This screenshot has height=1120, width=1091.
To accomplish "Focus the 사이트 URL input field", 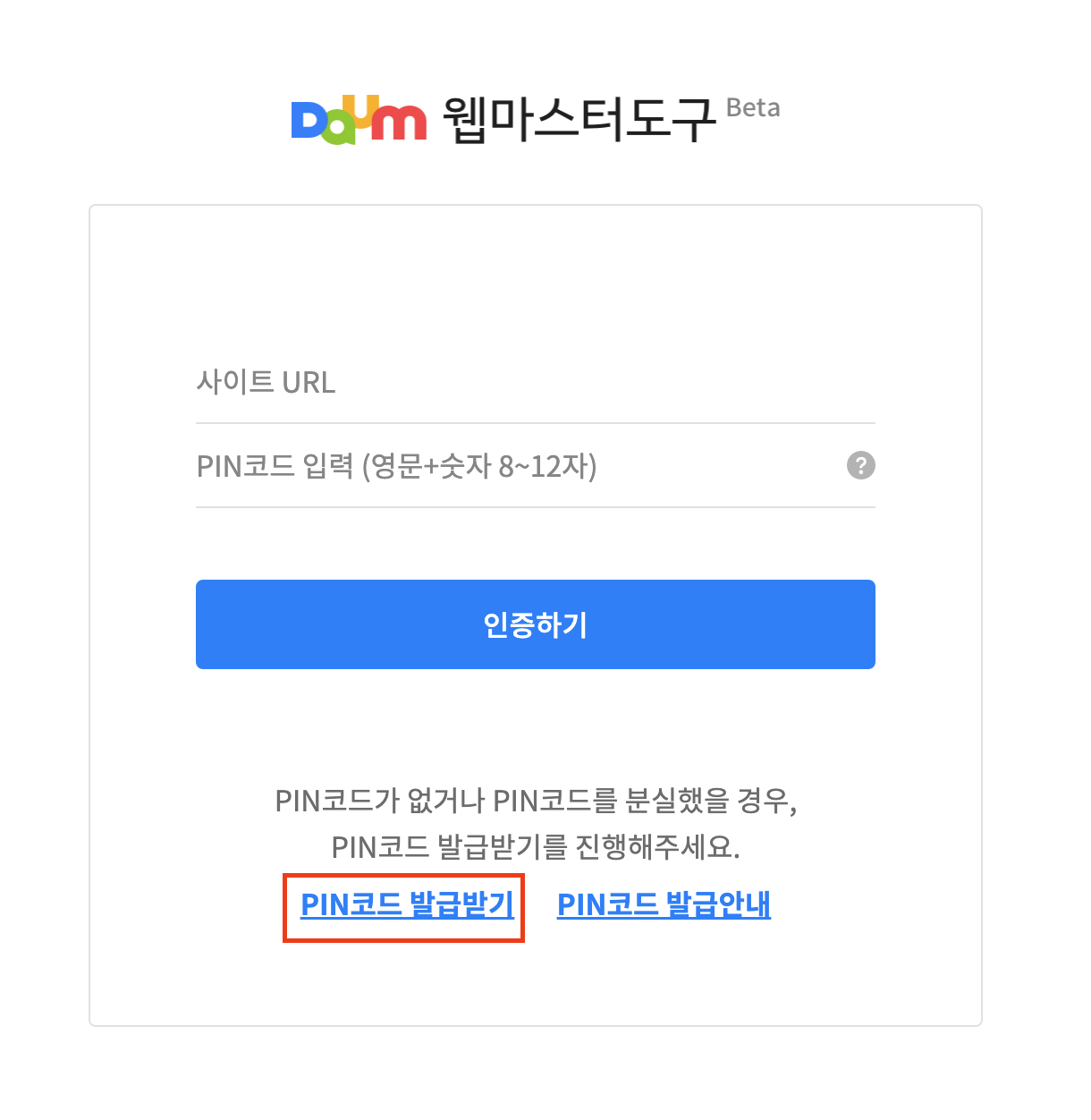I will pos(535,383).
